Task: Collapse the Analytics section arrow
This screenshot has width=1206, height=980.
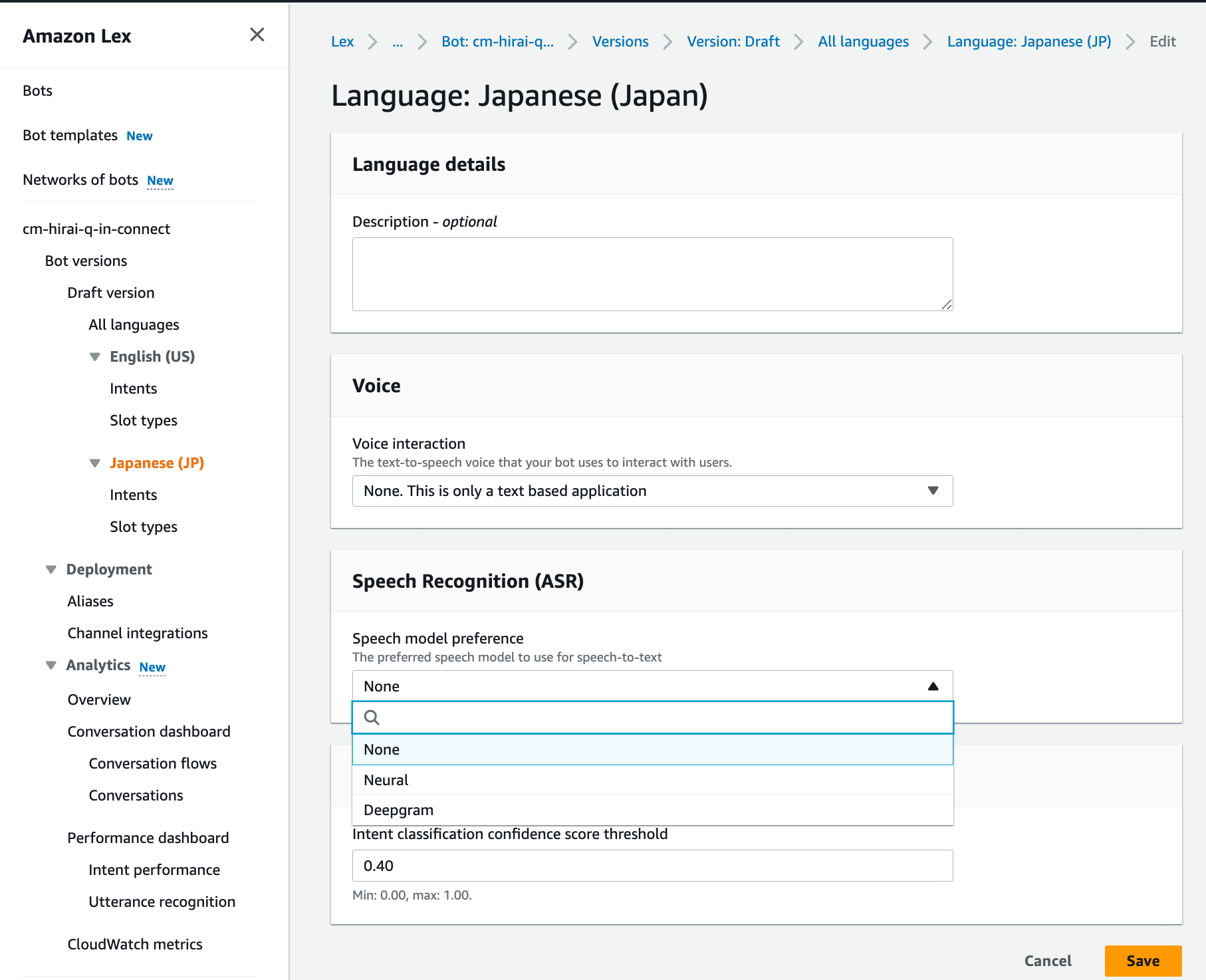Action: pos(51,666)
